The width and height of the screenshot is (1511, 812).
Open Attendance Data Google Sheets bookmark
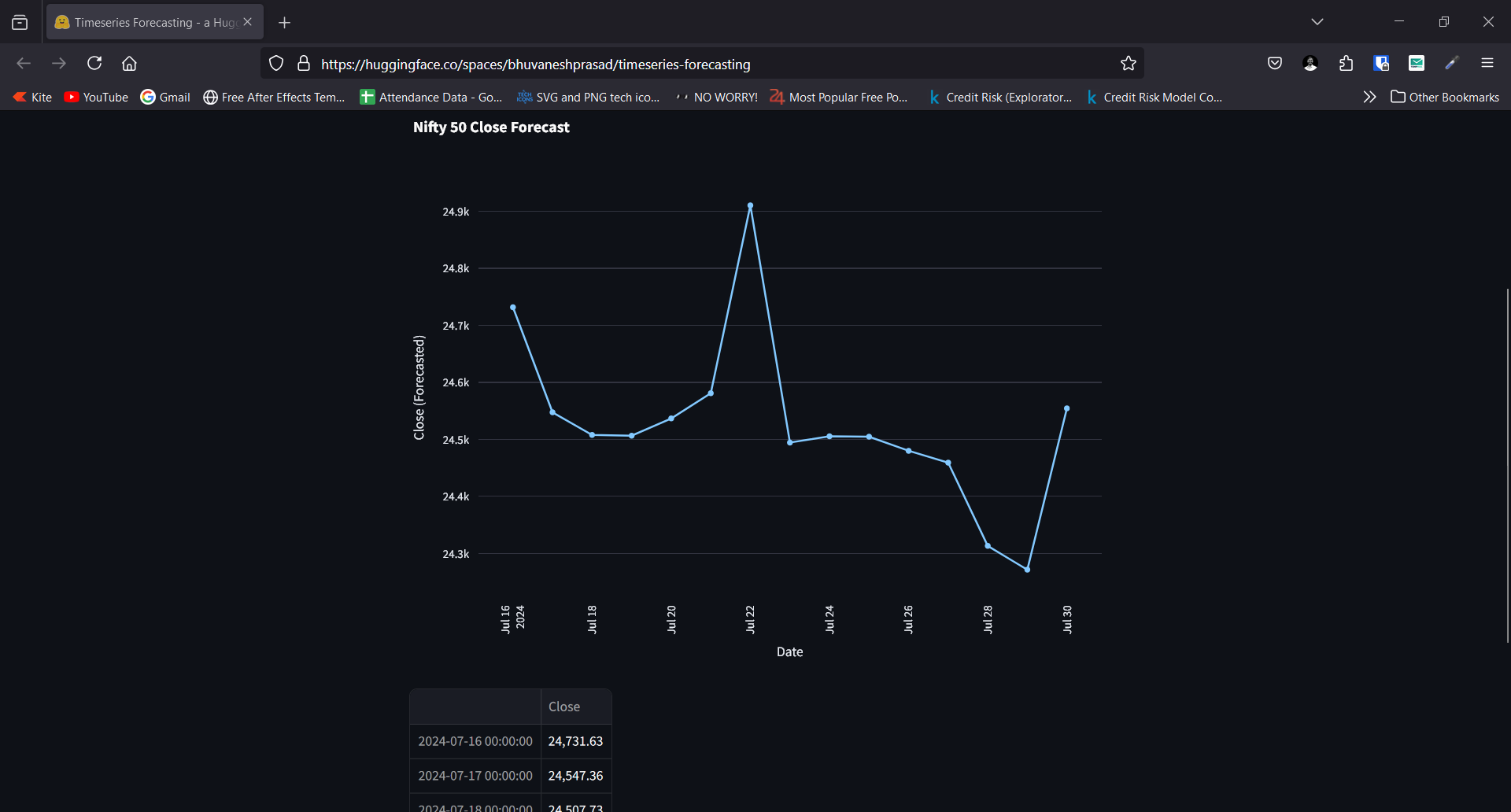431,98
